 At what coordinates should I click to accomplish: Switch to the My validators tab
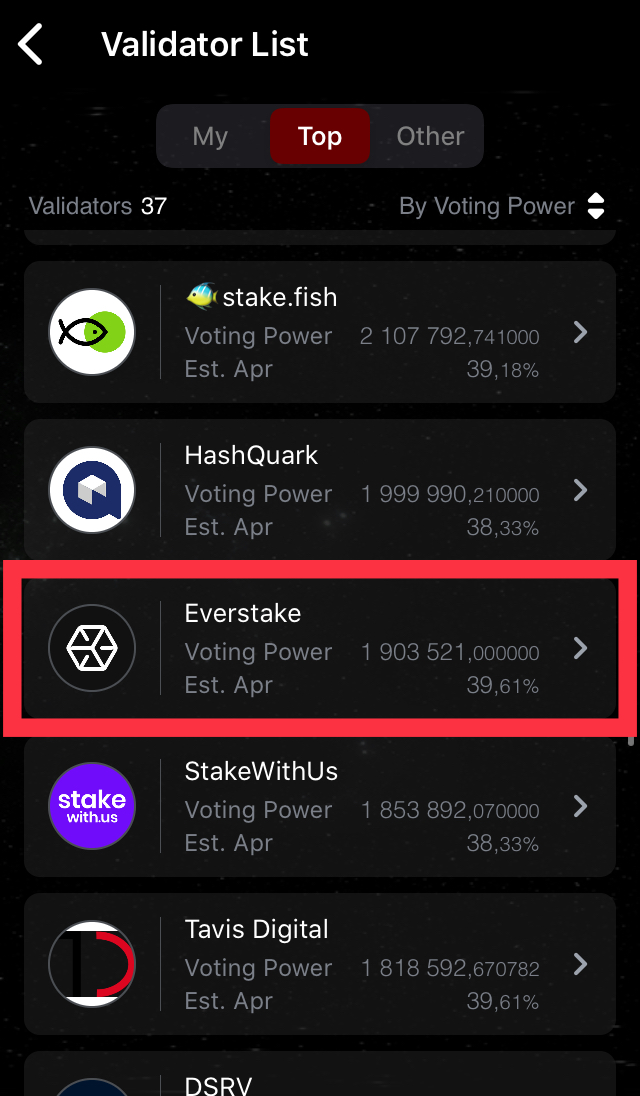pyautogui.click(x=210, y=136)
